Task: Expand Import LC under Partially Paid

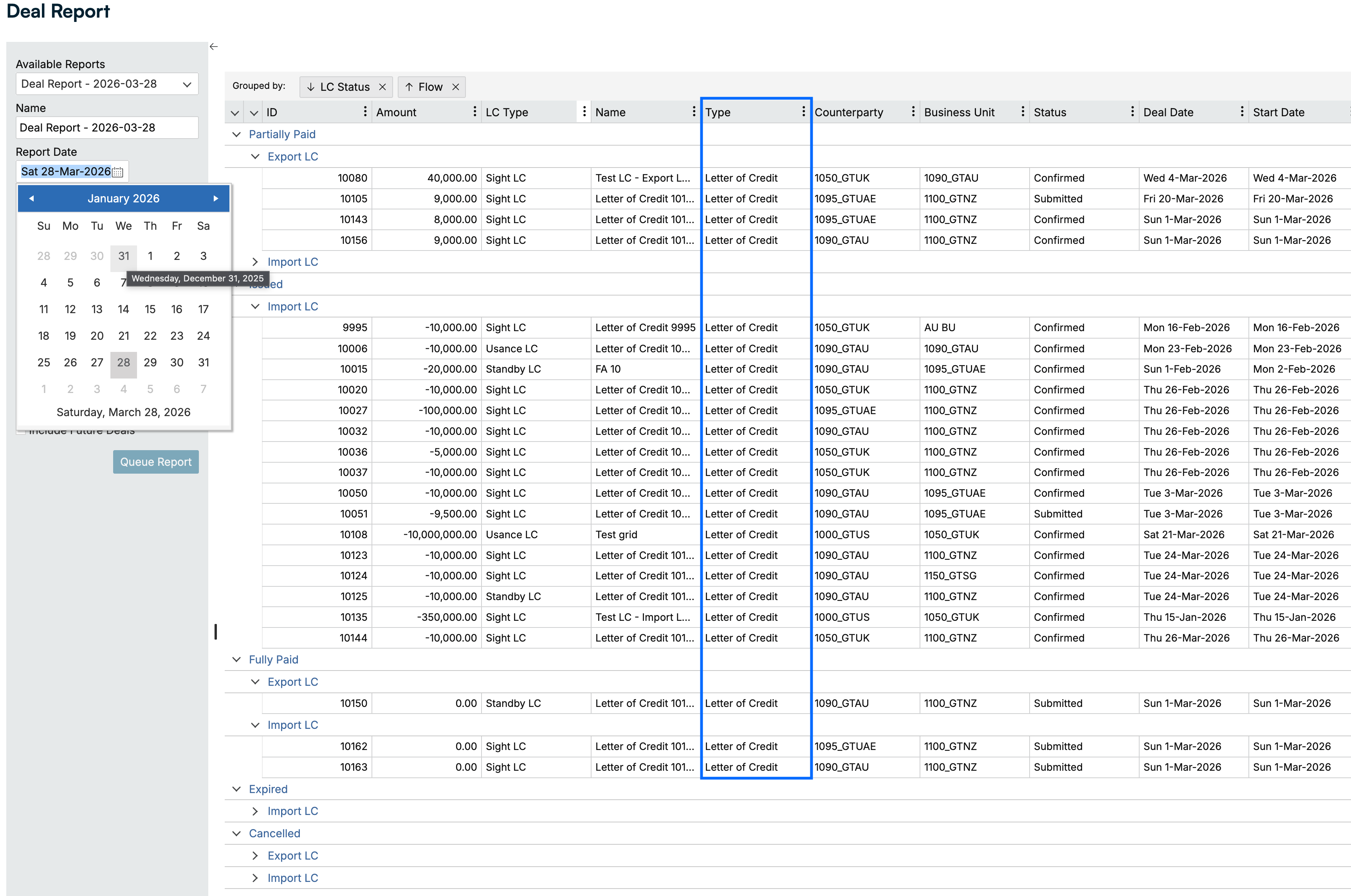Action: click(x=256, y=262)
